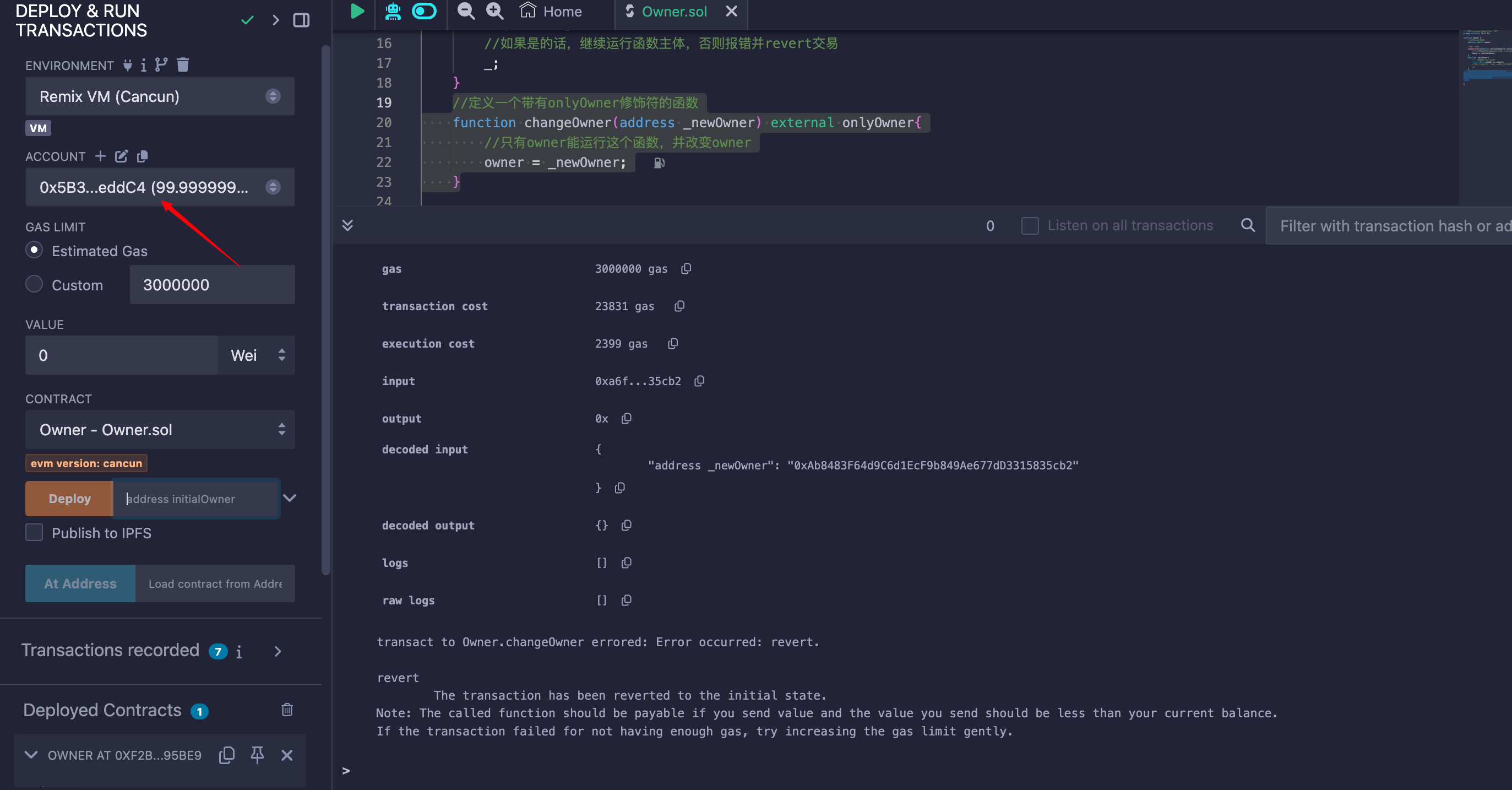The width and height of the screenshot is (1512, 790).
Task: Copy the deployed Owner contract address
Action: click(x=226, y=755)
